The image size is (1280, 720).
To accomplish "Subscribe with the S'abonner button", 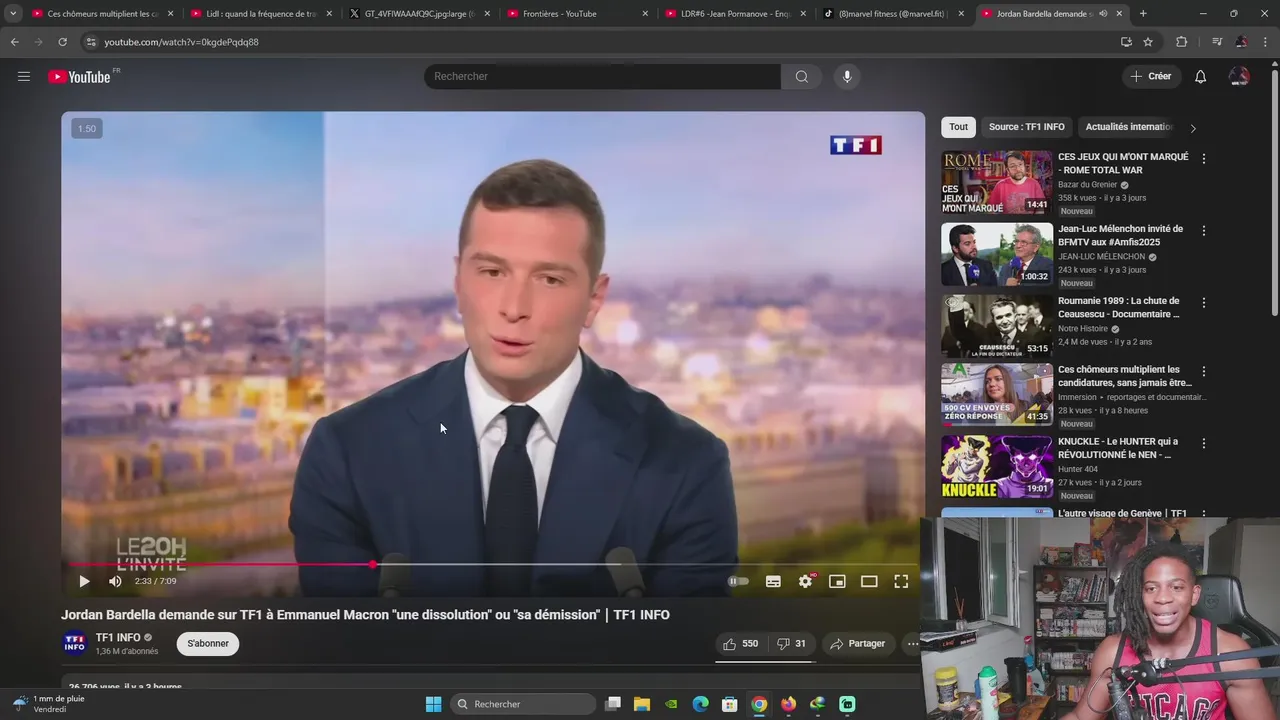I will (x=208, y=643).
